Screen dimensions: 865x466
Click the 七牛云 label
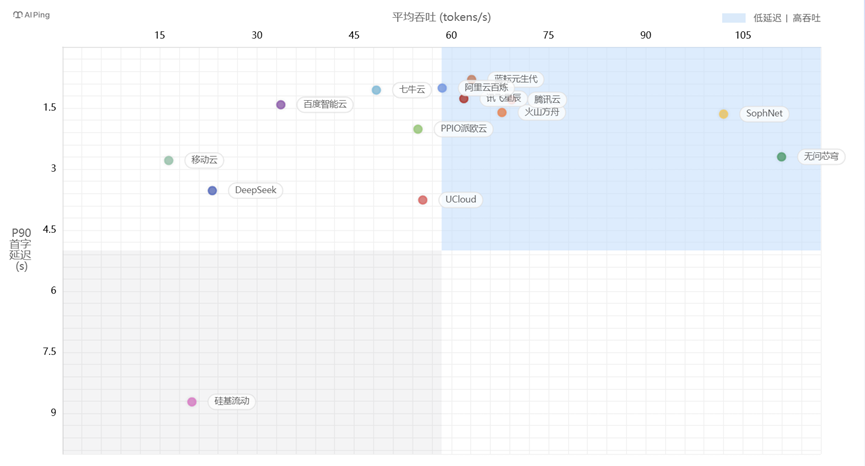pos(412,89)
